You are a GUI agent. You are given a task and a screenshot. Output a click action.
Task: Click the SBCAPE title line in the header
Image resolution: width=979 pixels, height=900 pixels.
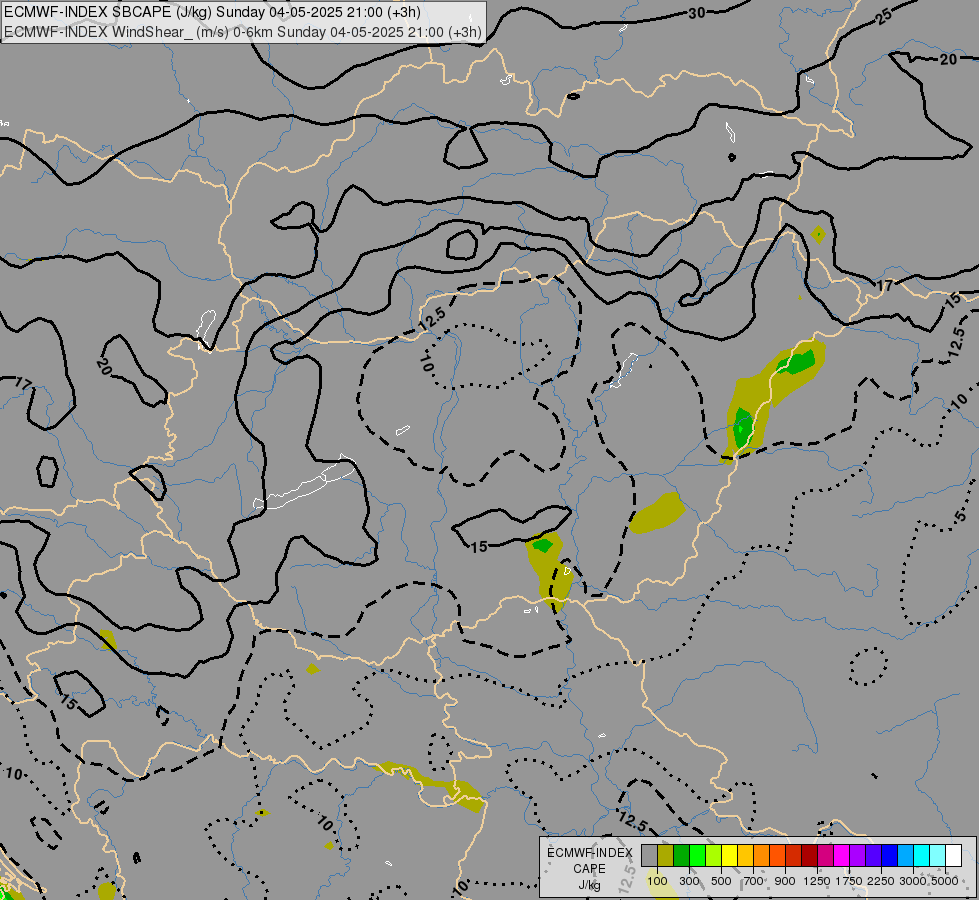pyautogui.click(x=212, y=12)
